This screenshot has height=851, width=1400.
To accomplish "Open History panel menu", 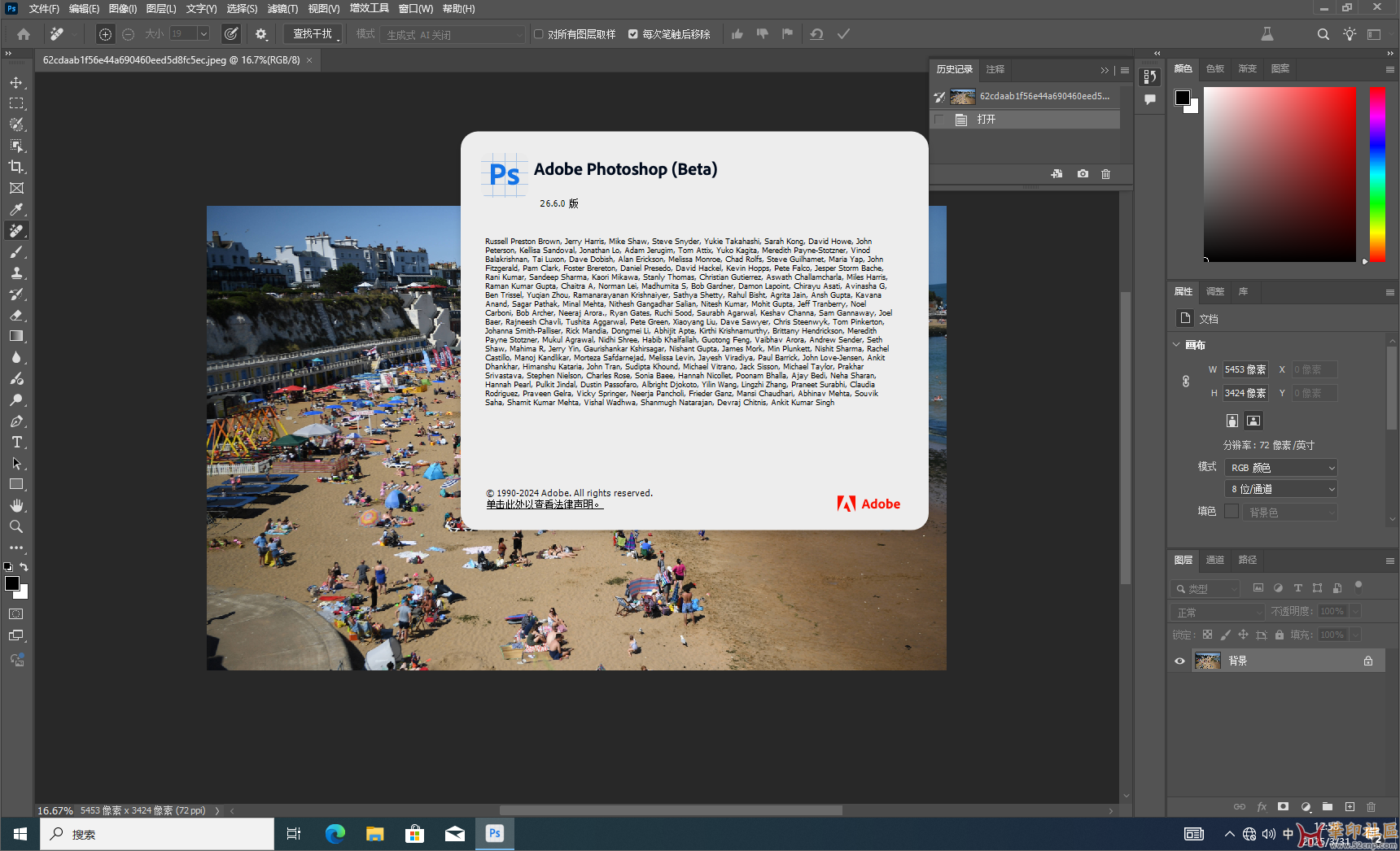I will tap(1125, 70).
